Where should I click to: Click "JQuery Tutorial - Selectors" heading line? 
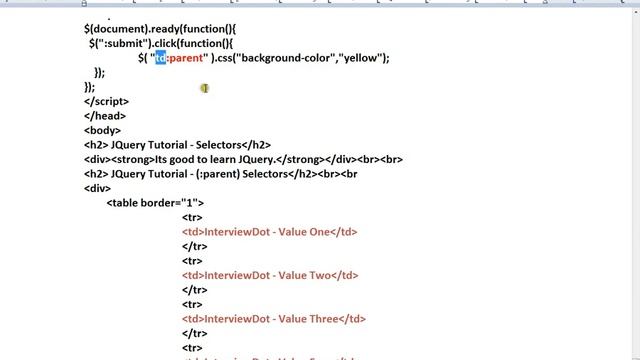[178, 145]
